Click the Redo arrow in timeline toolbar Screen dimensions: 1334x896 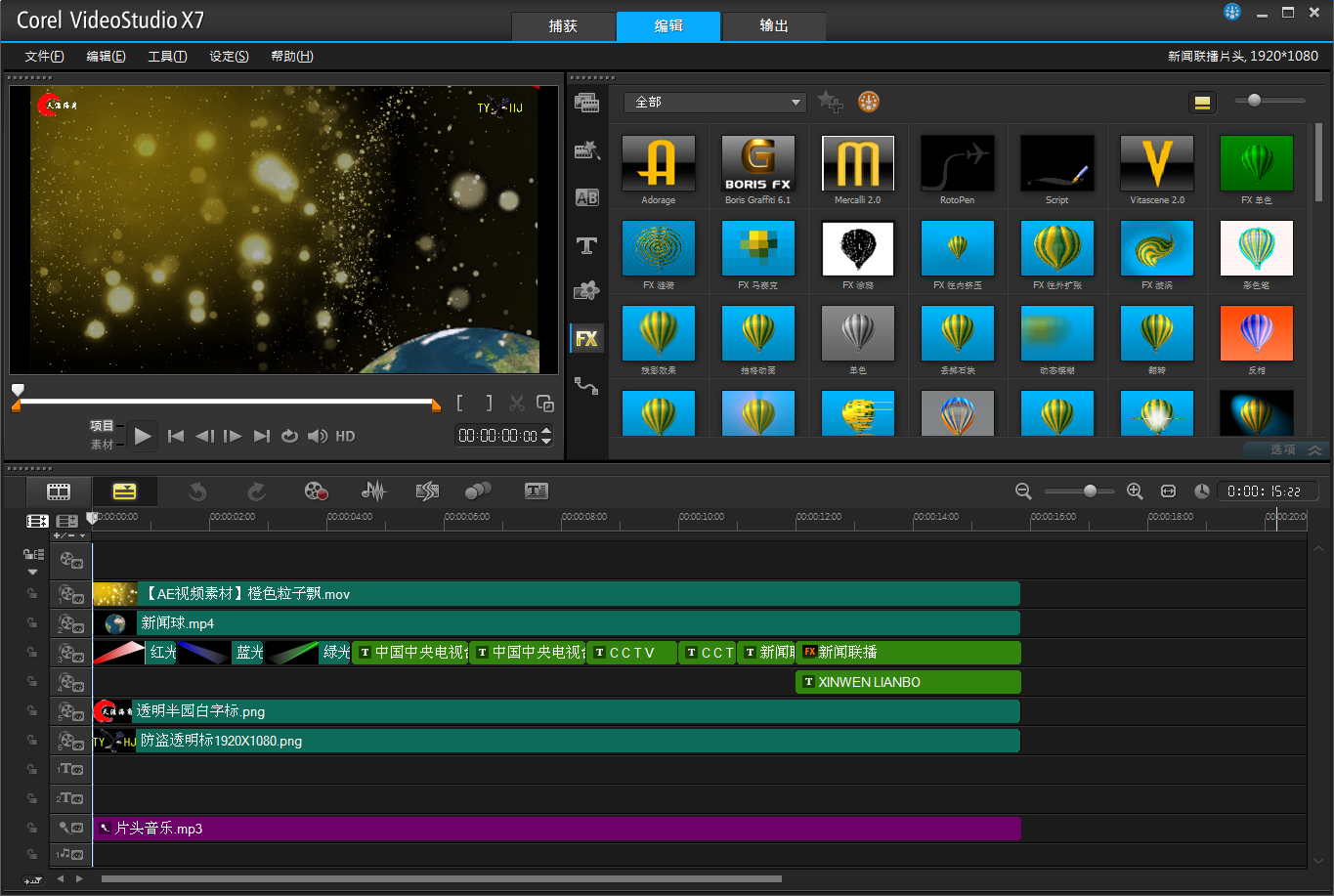[256, 491]
